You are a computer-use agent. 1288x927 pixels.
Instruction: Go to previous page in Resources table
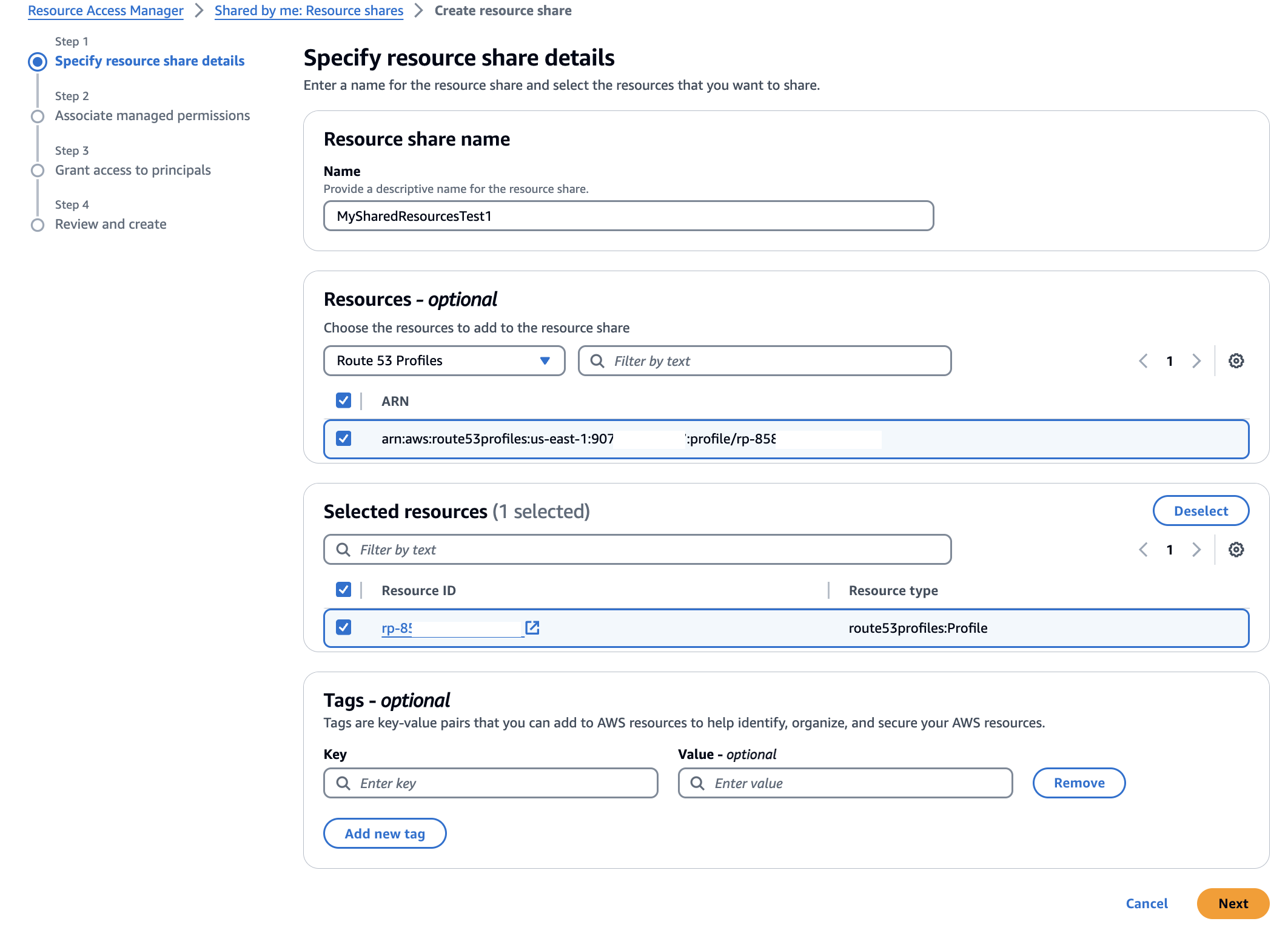click(x=1143, y=361)
